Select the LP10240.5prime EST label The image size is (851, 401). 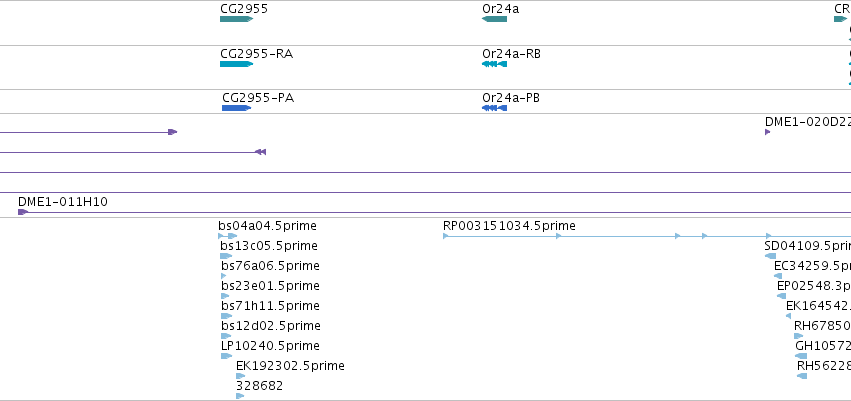(x=270, y=346)
